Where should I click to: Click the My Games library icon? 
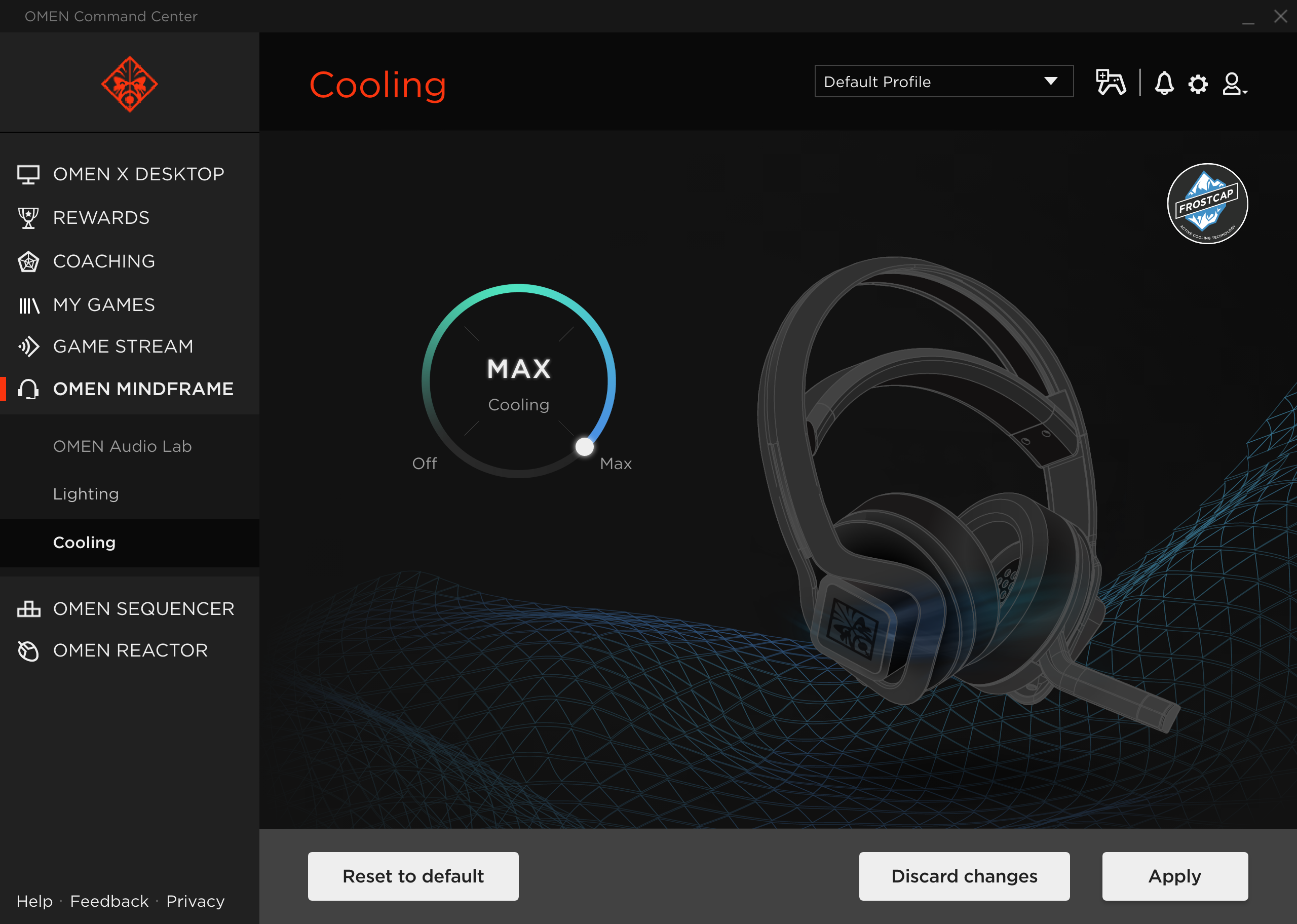coord(28,305)
